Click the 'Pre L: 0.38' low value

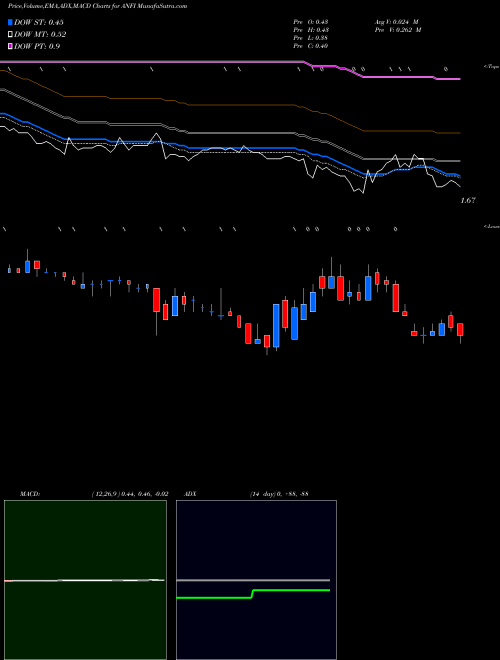(311, 38)
